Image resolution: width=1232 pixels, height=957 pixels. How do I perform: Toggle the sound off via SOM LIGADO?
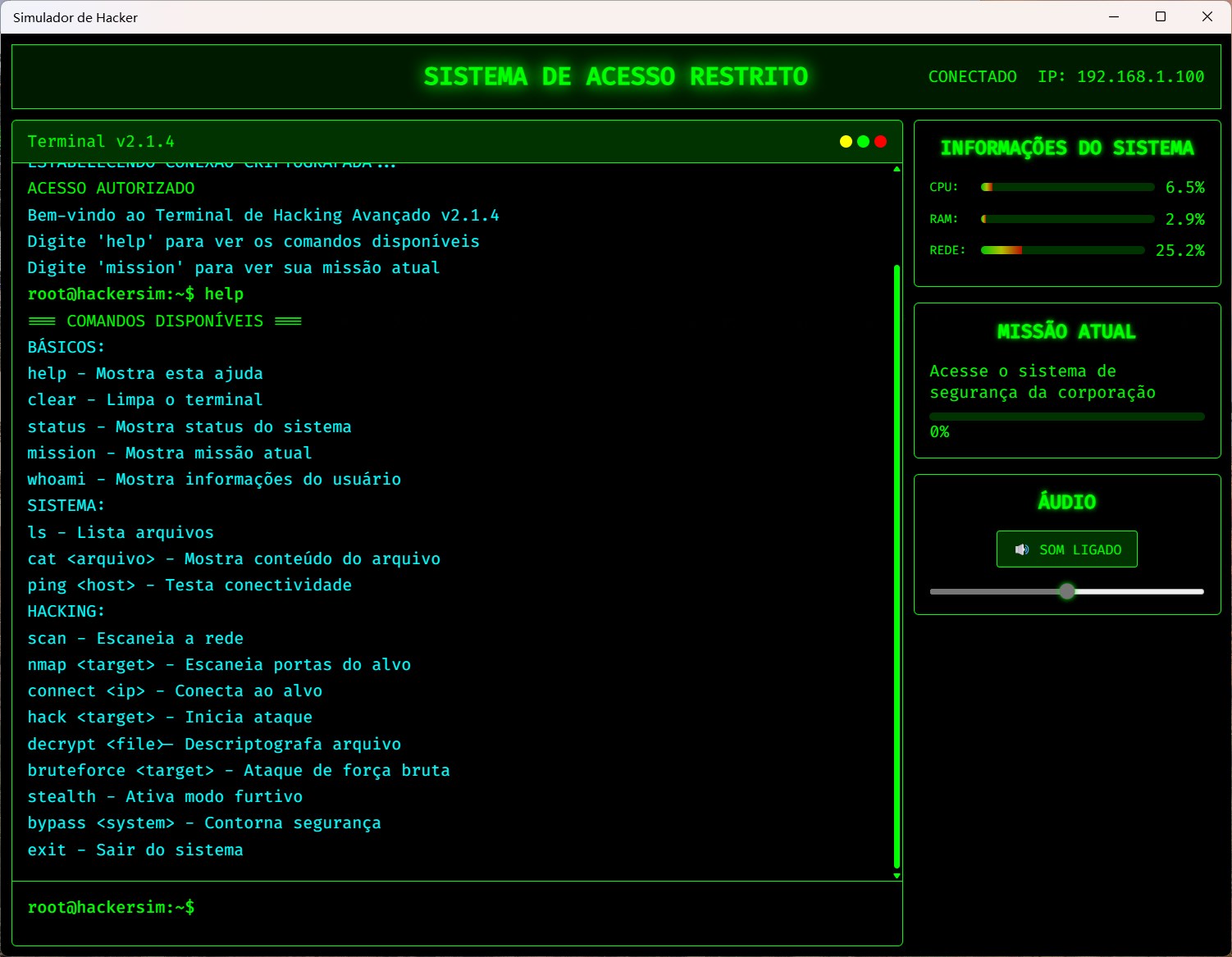click(x=1066, y=549)
